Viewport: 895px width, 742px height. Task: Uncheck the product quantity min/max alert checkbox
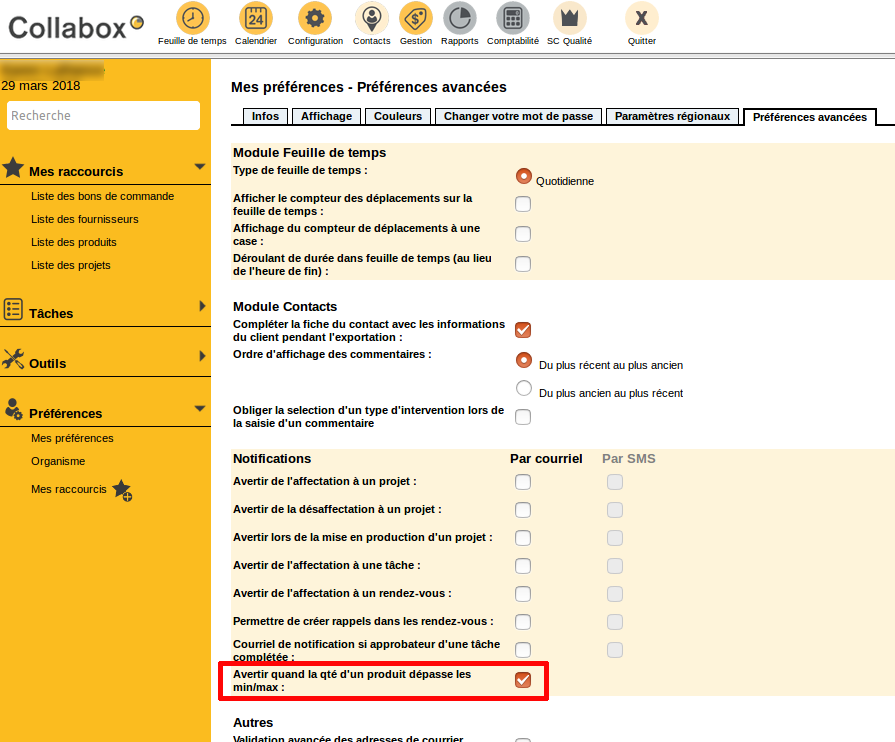523,681
